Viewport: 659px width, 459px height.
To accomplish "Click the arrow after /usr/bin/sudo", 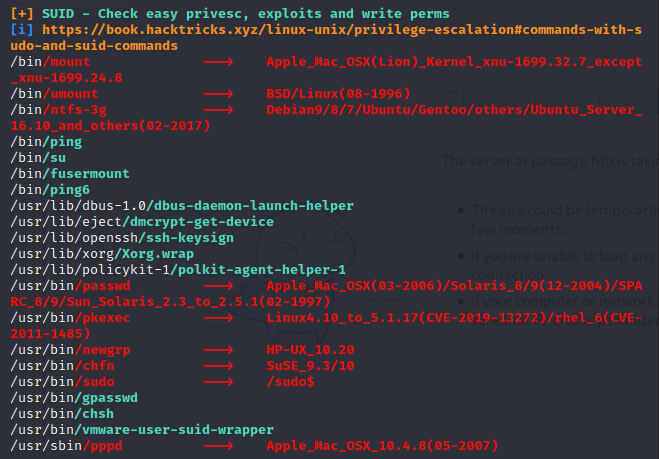I will point(219,382).
